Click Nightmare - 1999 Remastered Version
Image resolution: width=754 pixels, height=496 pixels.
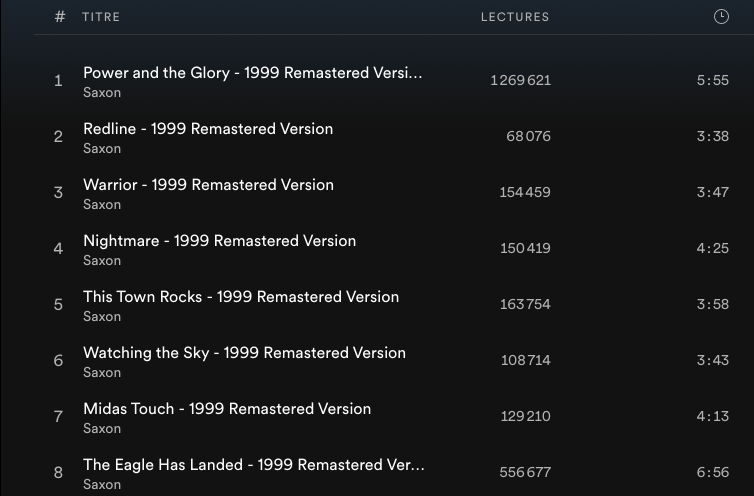click(x=219, y=241)
